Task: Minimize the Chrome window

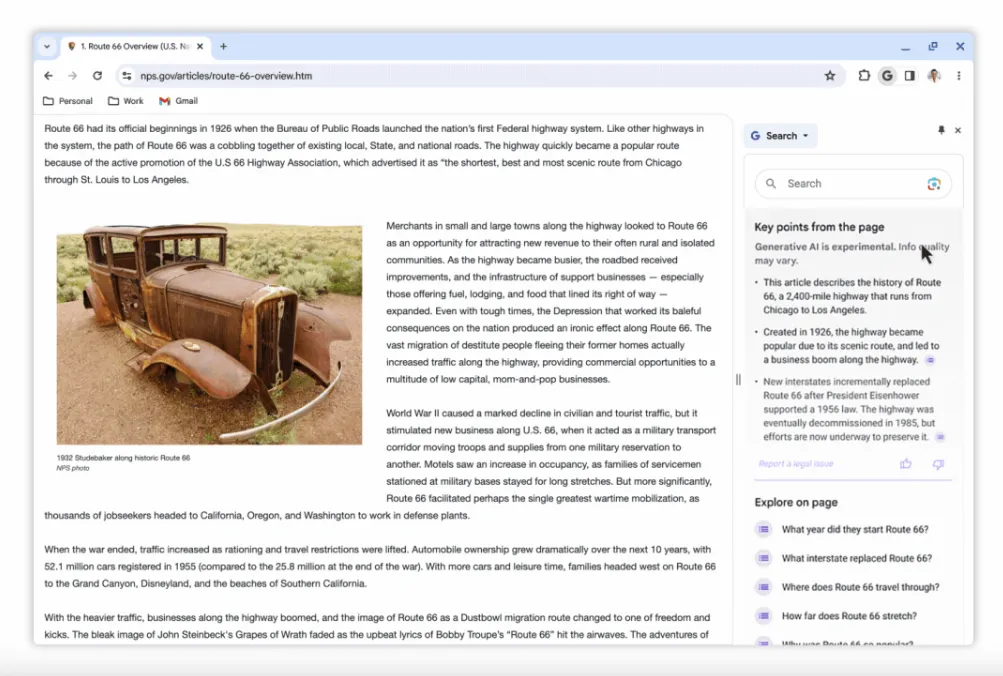Action: (x=905, y=47)
